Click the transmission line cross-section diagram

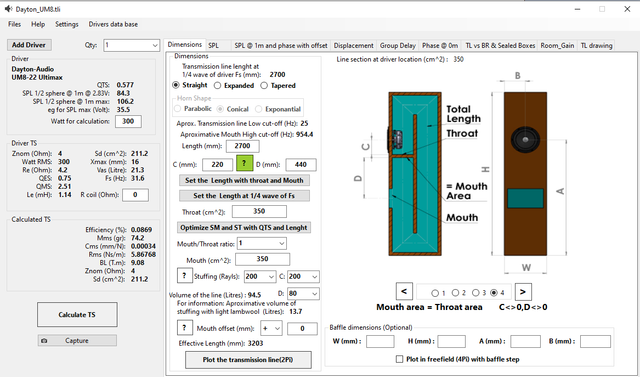[415, 174]
